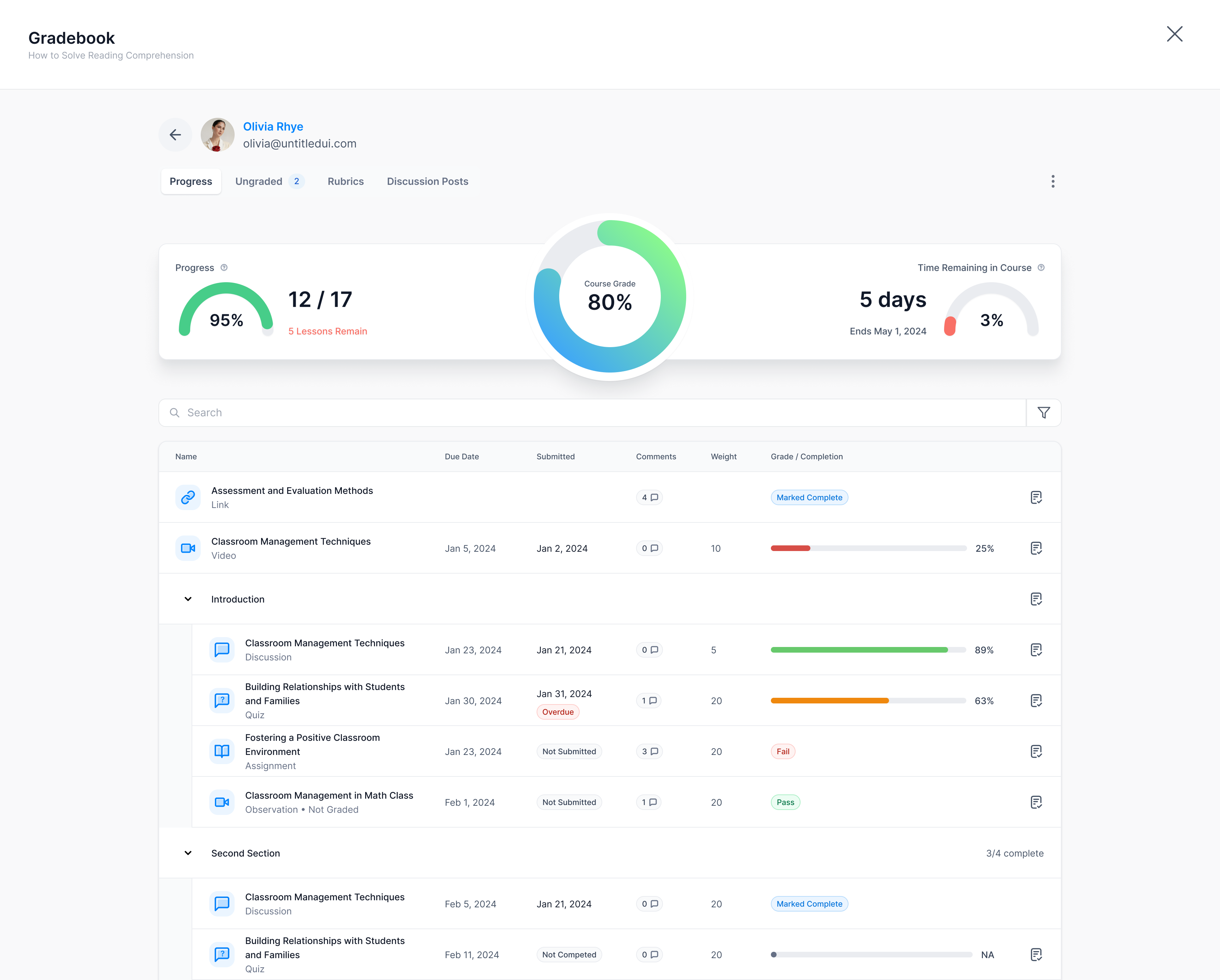Screen dimensions: 1220x980
Task: Click the 3% time remaining gauge
Action: 991,309
